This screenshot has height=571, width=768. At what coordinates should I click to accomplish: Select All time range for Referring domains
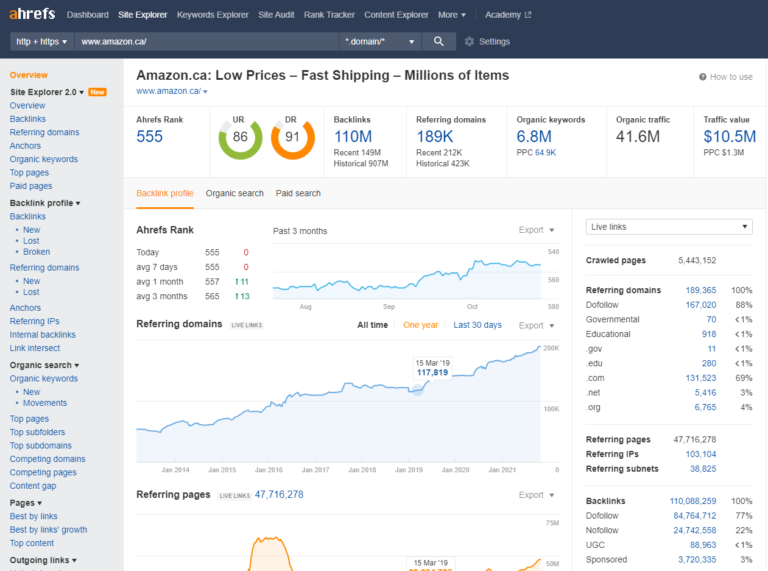(374, 325)
